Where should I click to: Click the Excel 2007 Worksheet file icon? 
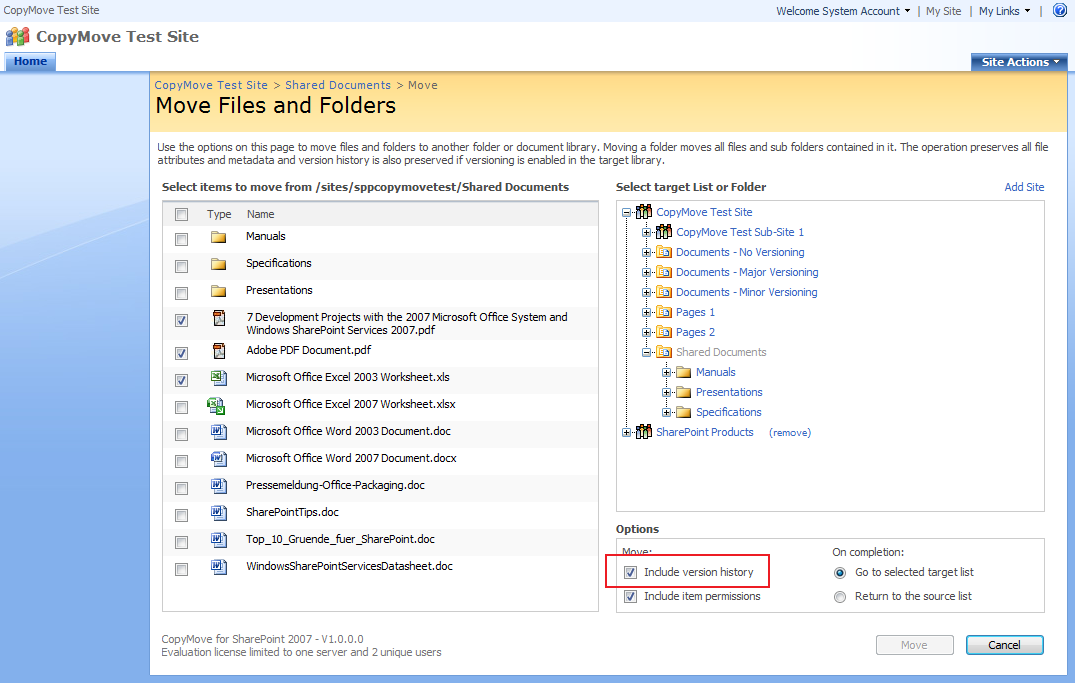(x=216, y=406)
